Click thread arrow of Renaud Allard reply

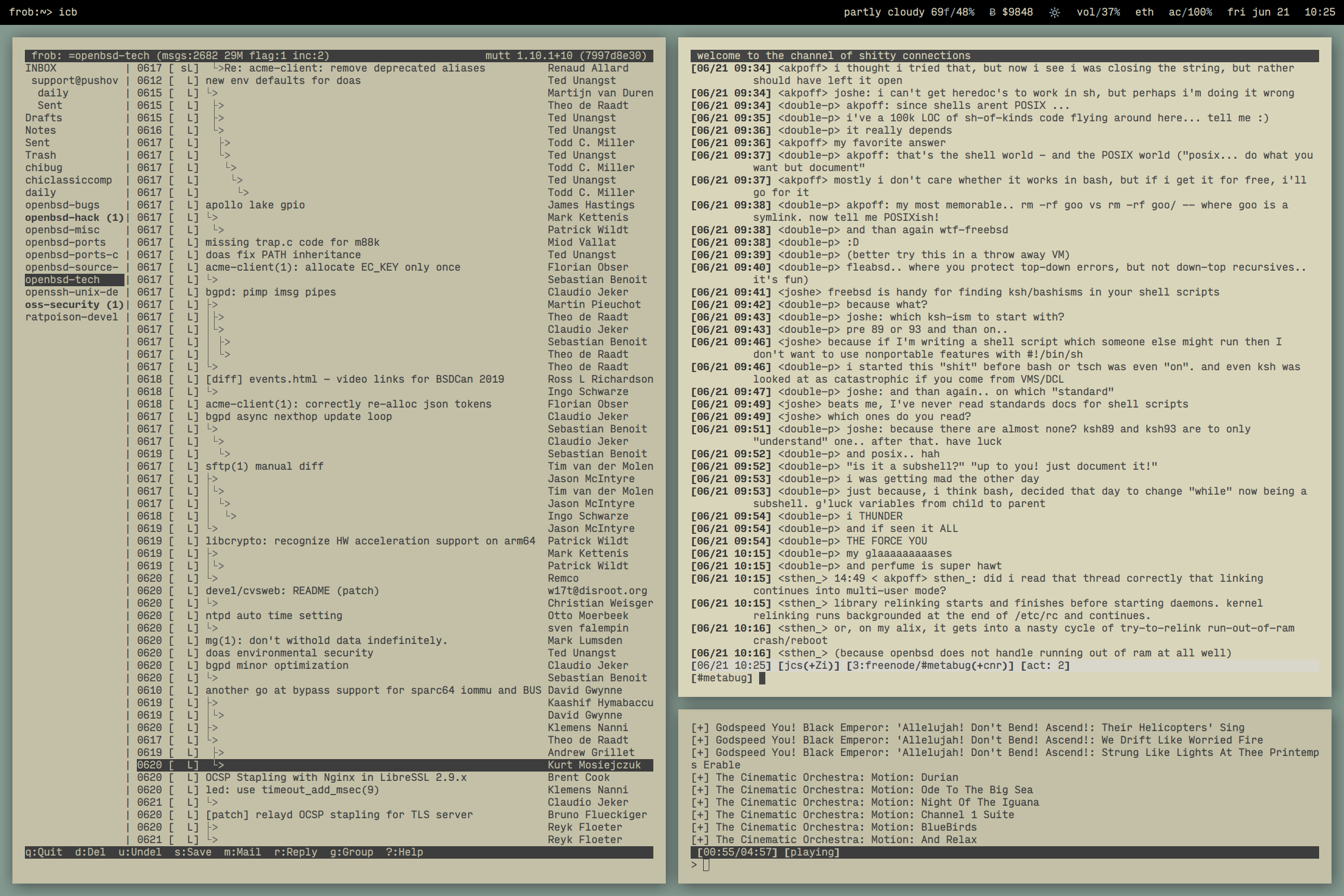218,68
